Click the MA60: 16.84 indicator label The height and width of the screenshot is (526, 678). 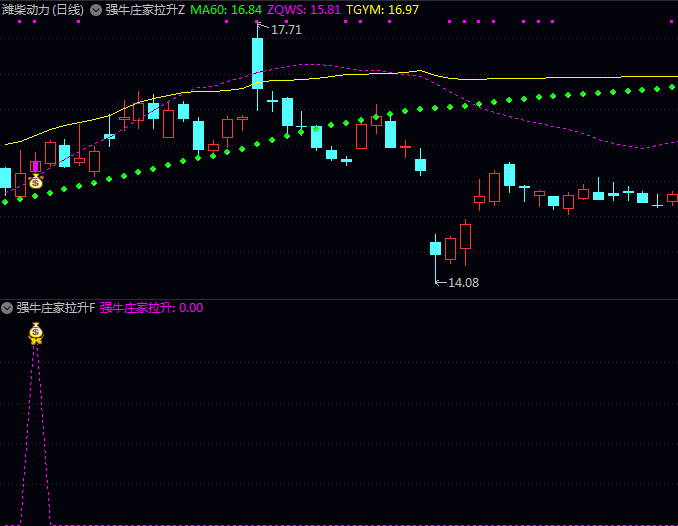[226, 9]
